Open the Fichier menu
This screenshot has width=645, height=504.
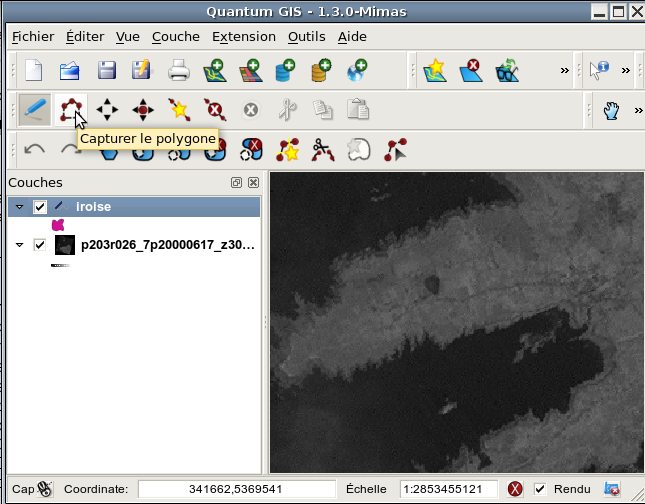point(33,37)
